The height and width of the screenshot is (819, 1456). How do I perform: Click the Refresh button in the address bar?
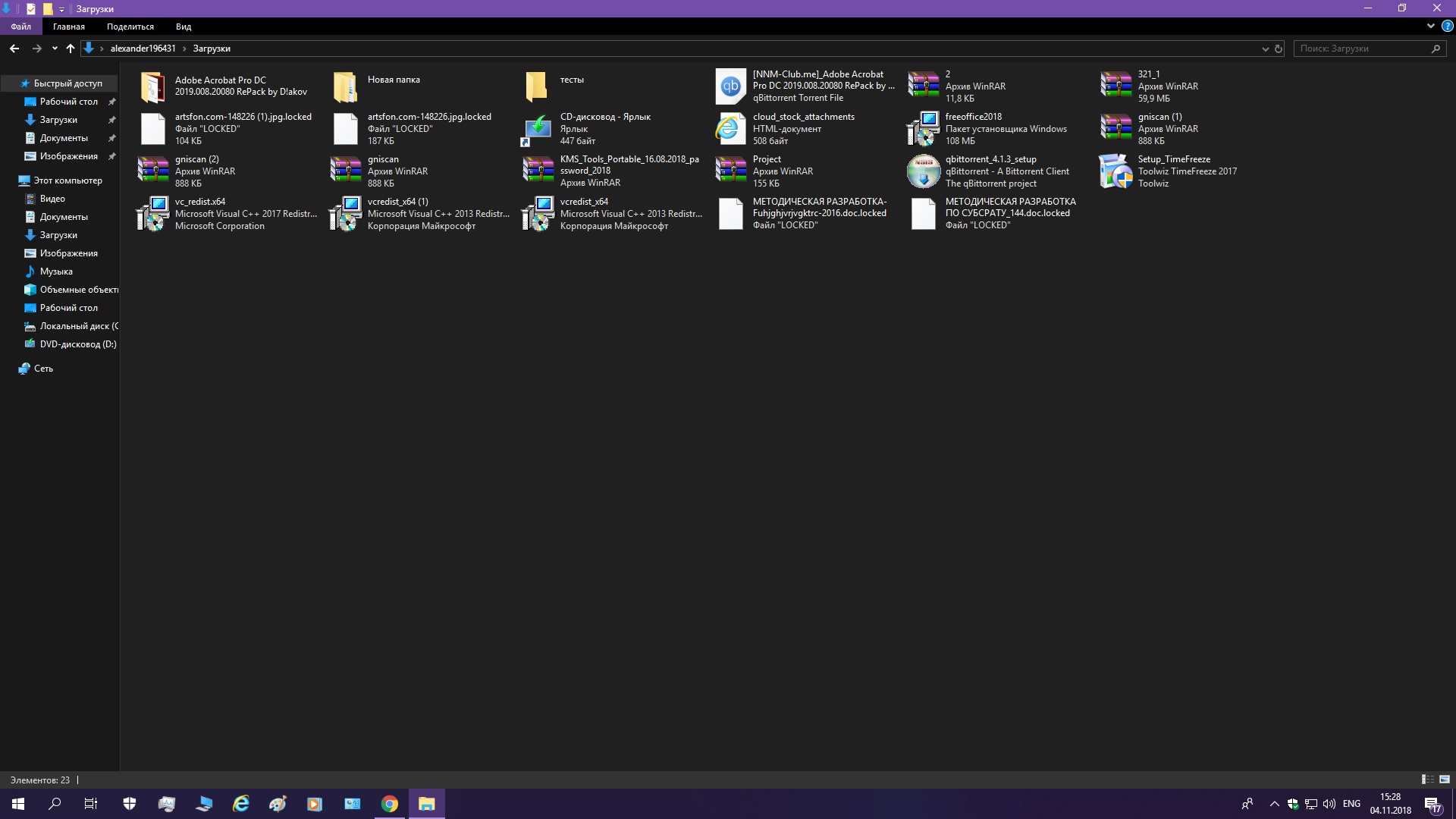pos(1279,49)
